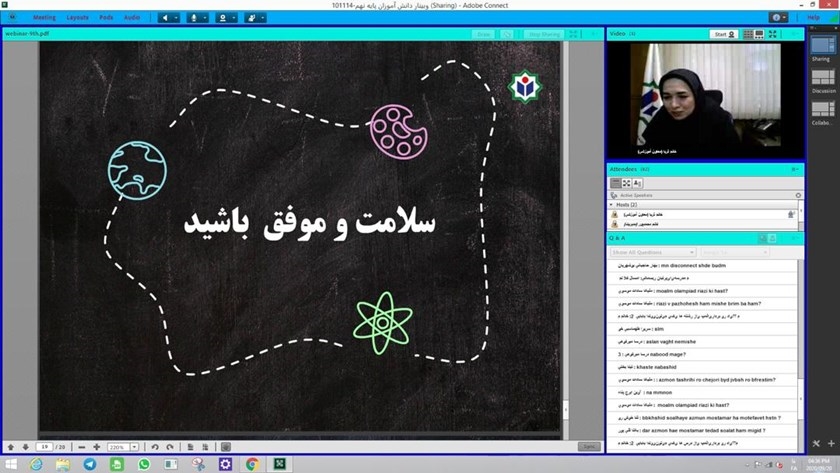Viewport: 840px width, 473px height.
Task: Open Show All Questions filter dropdown
Action: click(653, 252)
